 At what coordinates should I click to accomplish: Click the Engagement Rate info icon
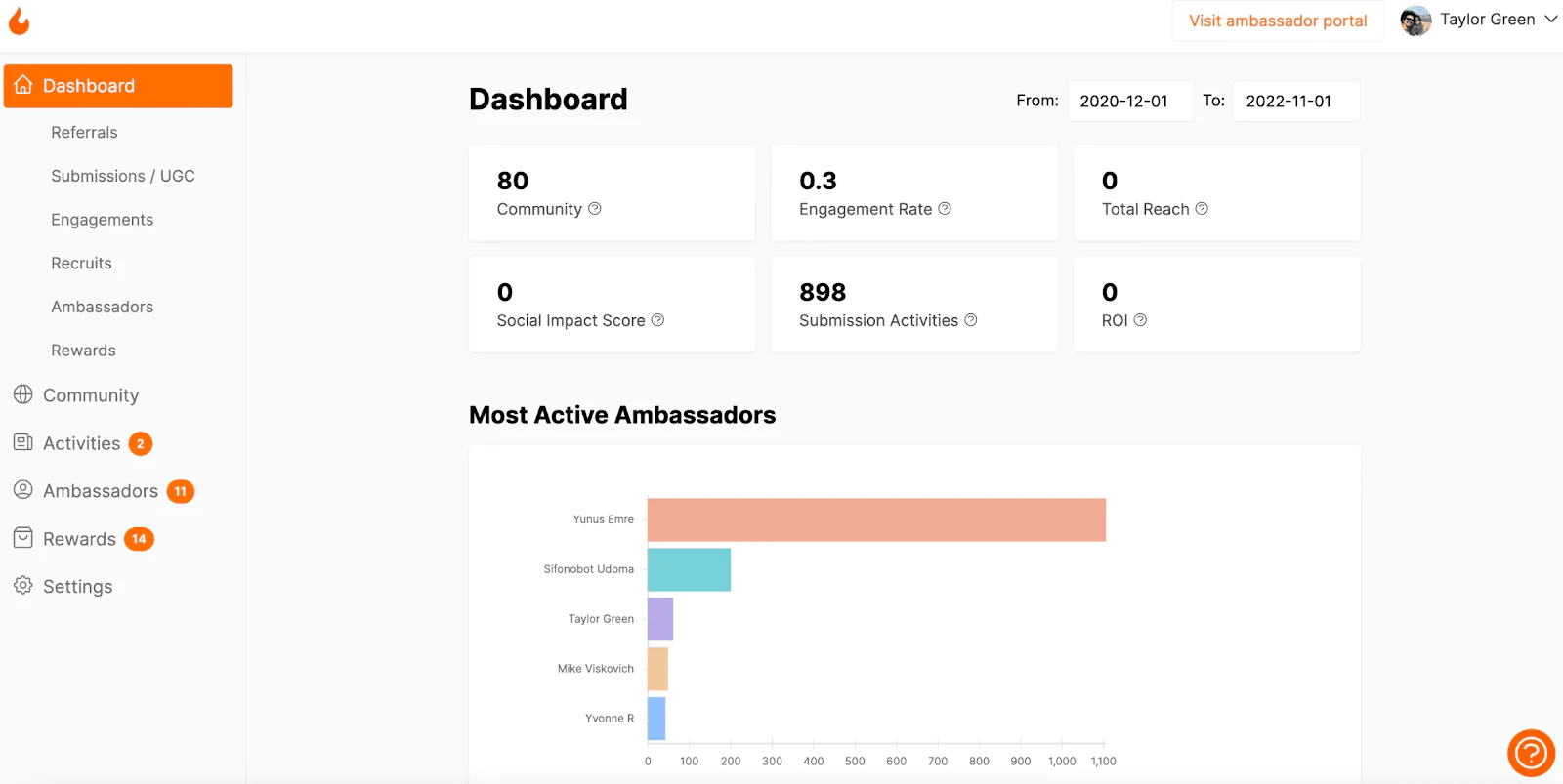pyautogui.click(x=945, y=209)
